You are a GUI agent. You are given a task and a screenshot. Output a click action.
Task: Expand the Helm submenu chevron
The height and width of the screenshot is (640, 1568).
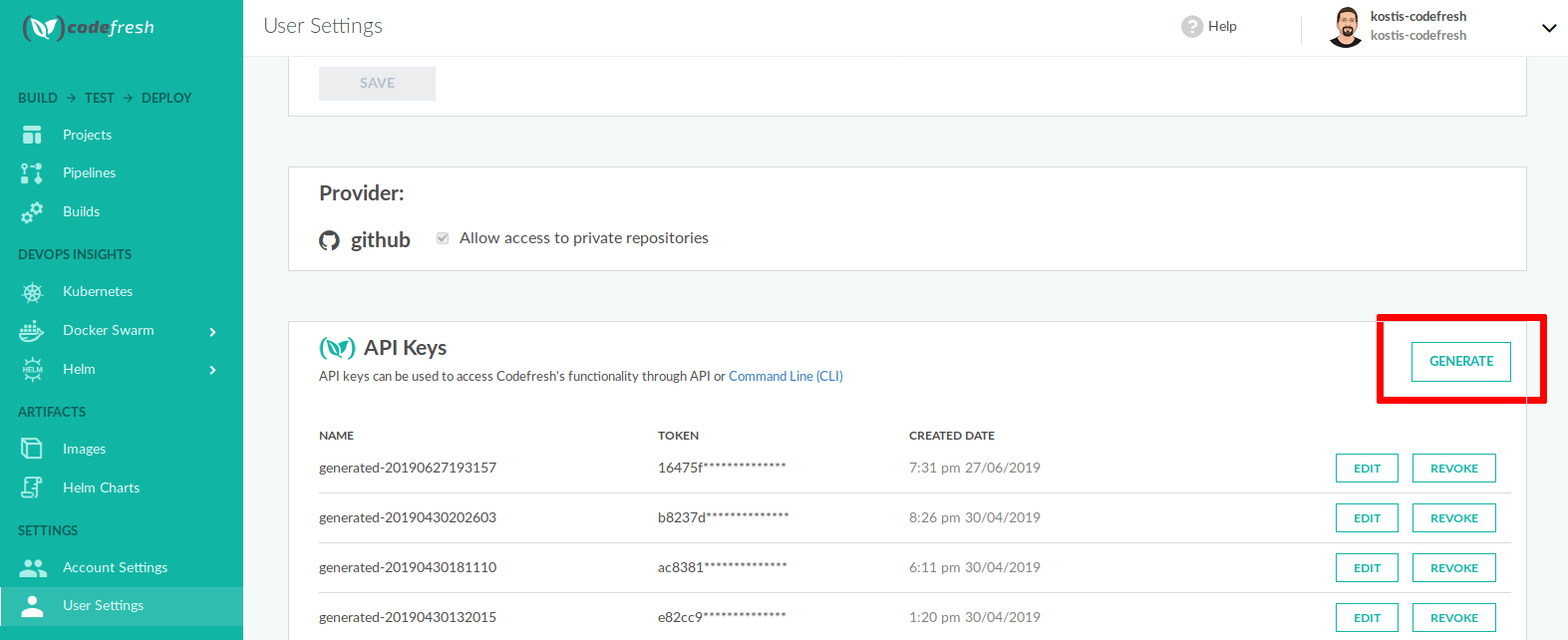coord(212,370)
